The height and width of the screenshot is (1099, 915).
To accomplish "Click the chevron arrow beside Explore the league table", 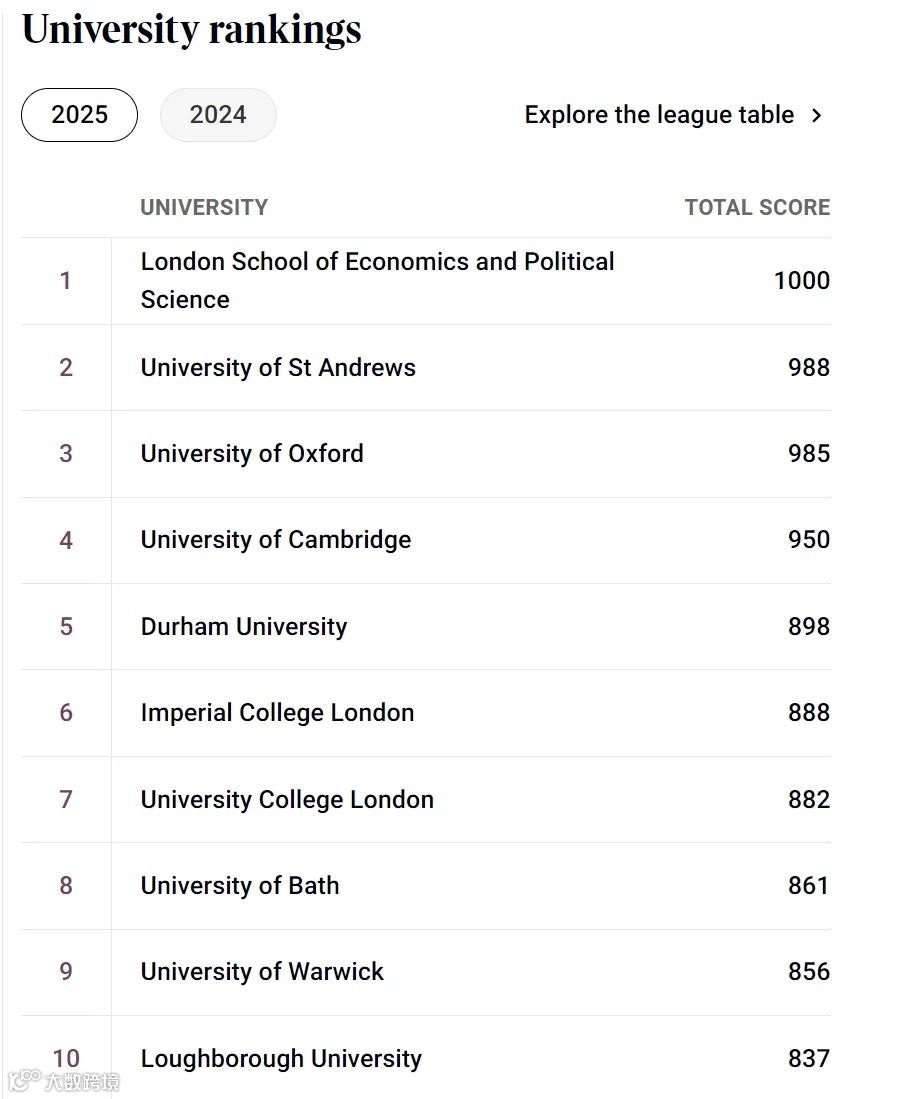I will pyautogui.click(x=817, y=115).
